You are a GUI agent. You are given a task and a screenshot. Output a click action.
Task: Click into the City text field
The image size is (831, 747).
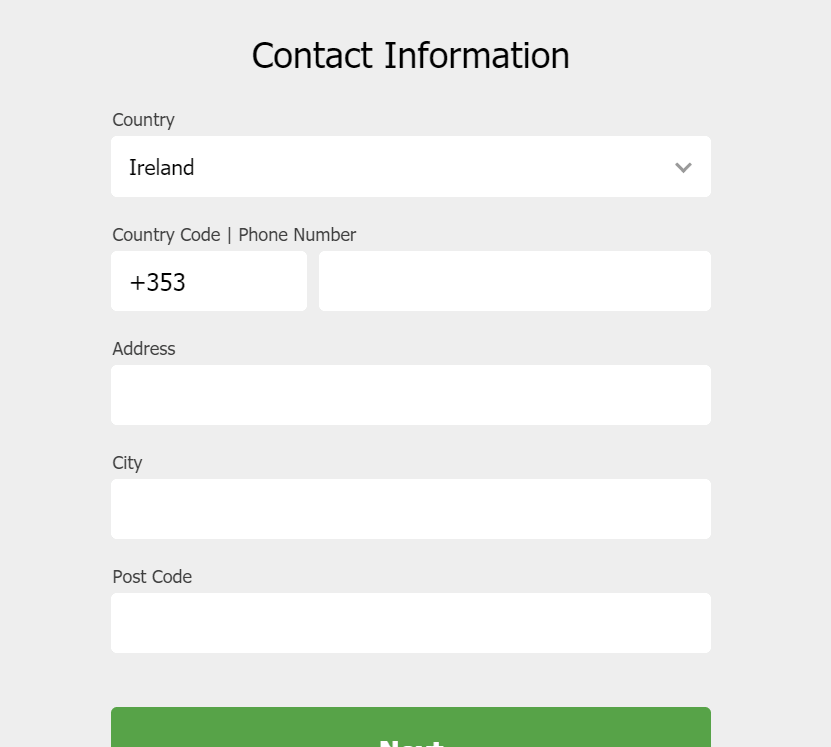coord(411,509)
